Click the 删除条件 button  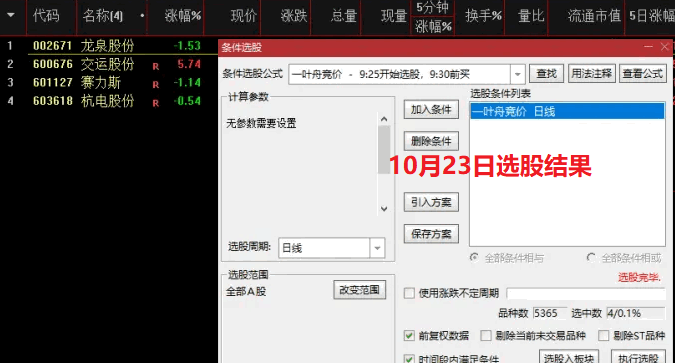(431, 141)
